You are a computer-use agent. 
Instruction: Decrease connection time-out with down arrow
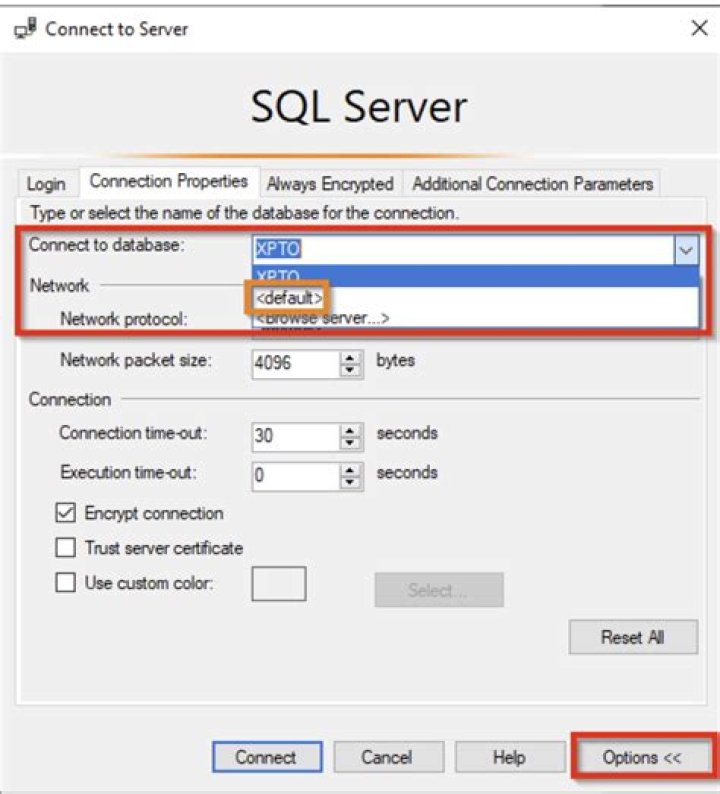350,443
